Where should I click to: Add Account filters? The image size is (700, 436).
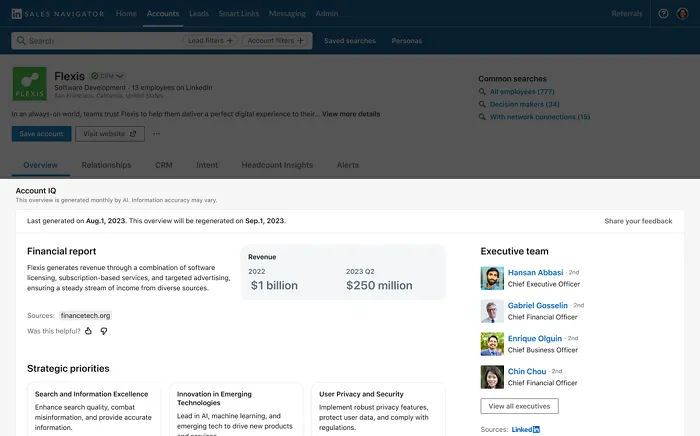pos(275,41)
